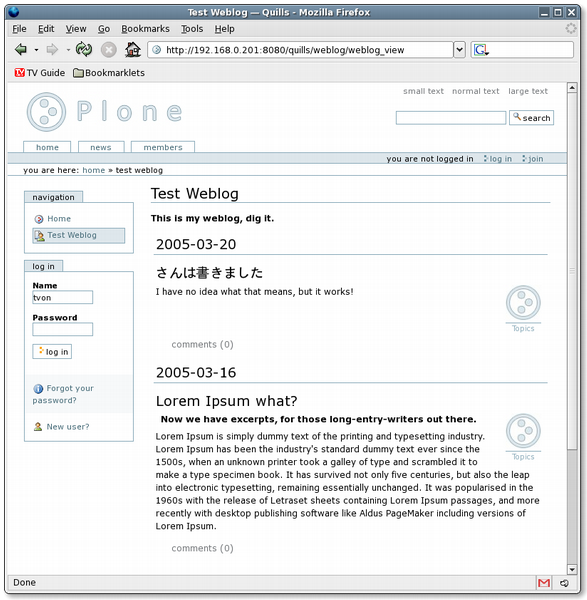Click the Forgot your password link
The image size is (587, 600).
(x=63, y=394)
